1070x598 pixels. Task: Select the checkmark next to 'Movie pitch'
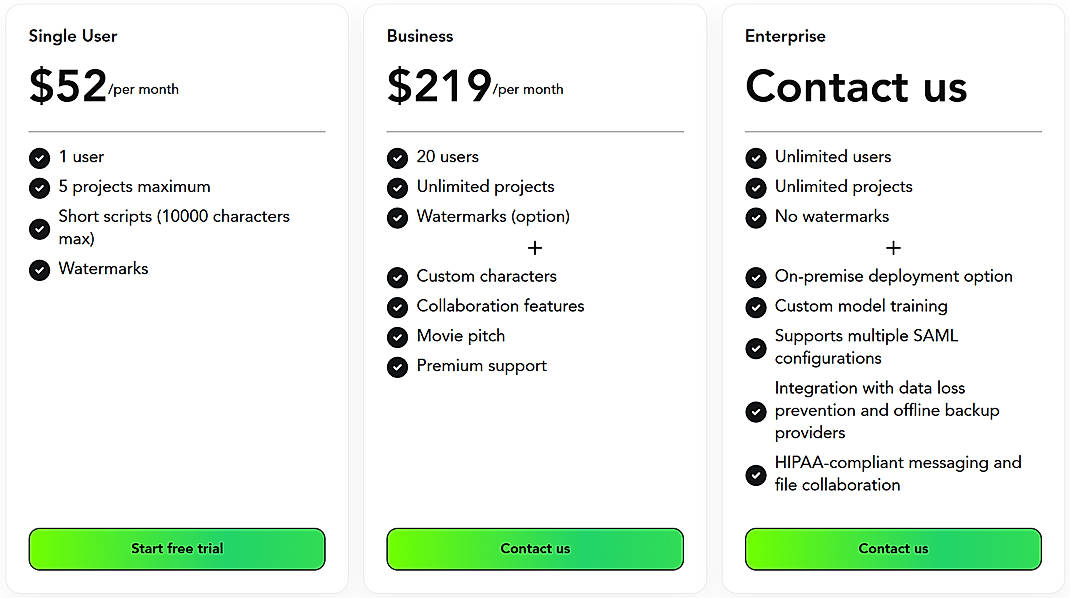point(397,337)
